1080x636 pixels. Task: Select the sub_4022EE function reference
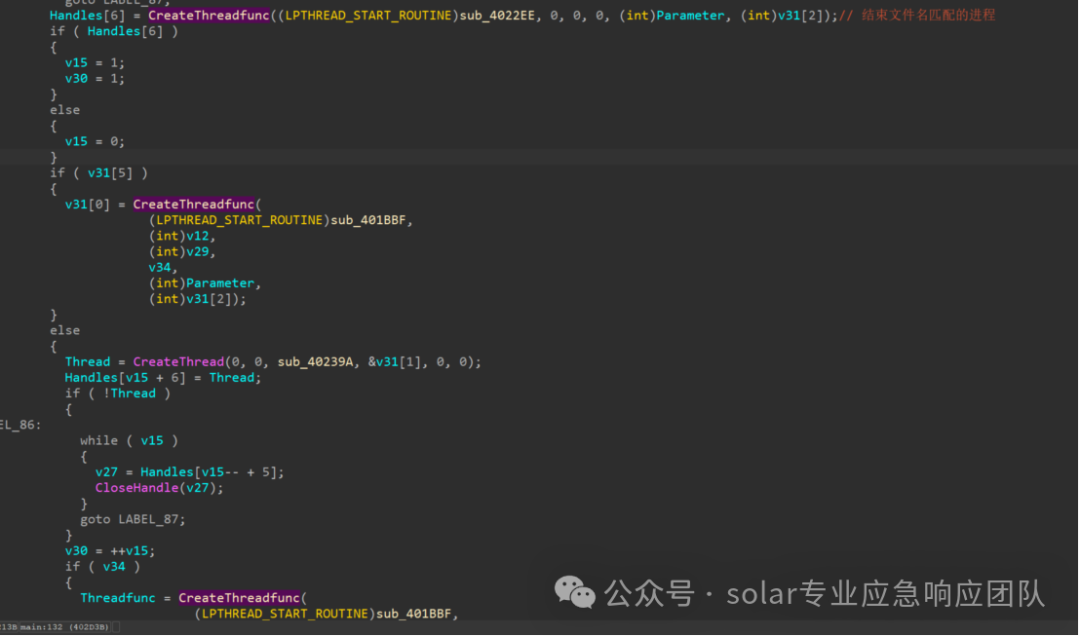tap(497, 15)
